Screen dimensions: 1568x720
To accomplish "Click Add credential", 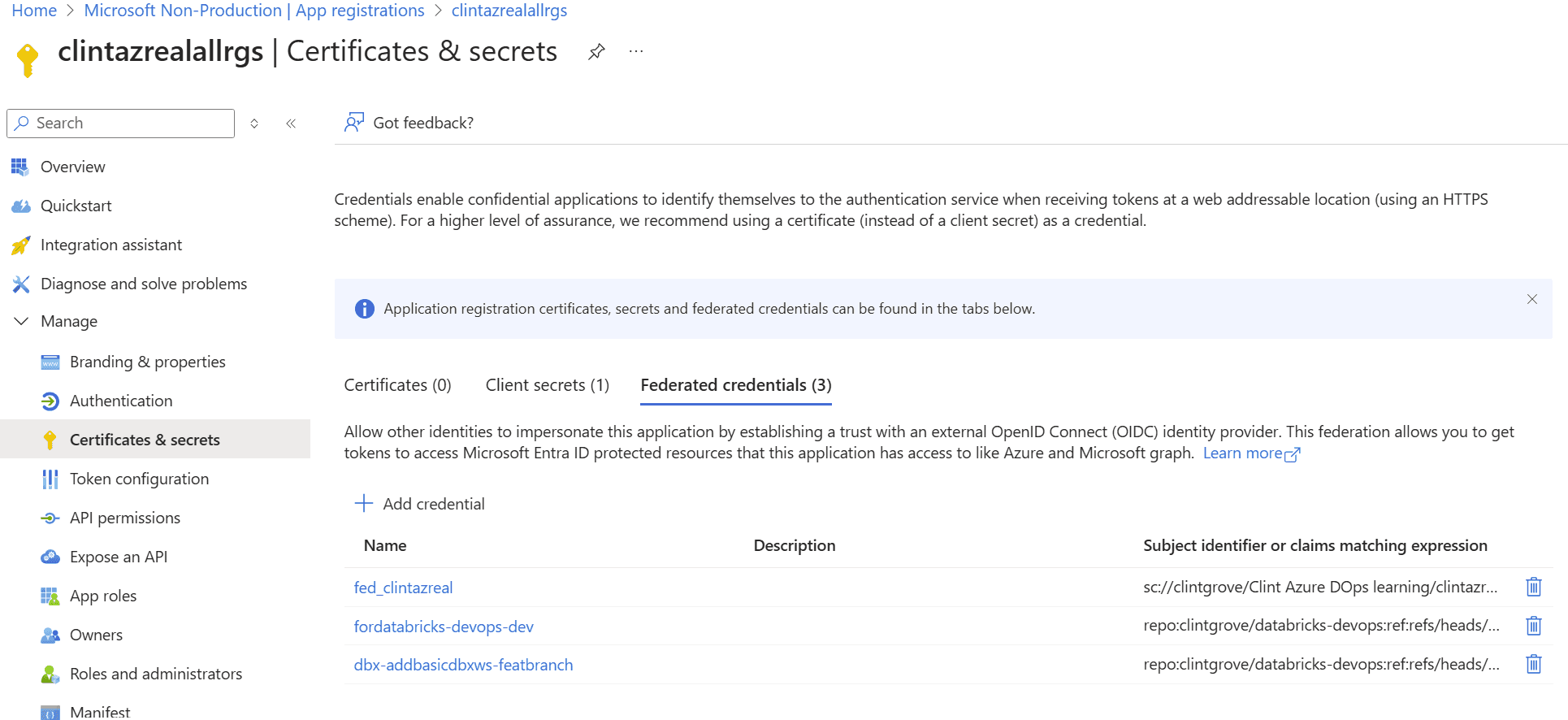I will pos(420,504).
